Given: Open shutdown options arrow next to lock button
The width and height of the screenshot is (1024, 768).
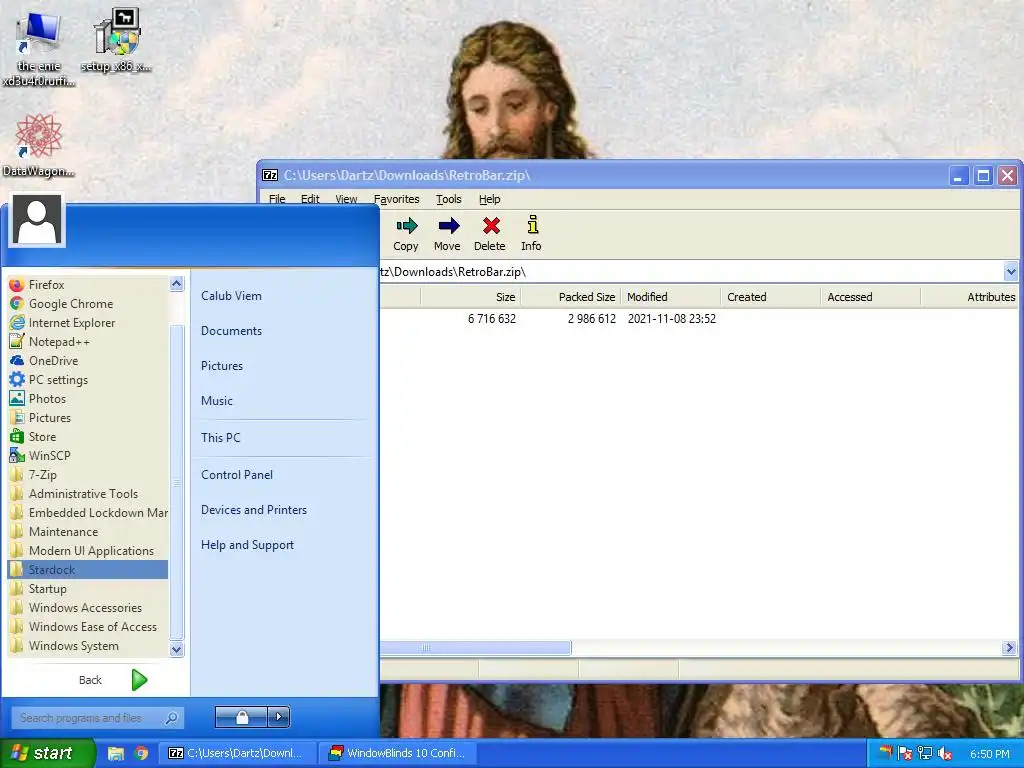Looking at the screenshot, I should click(279, 717).
